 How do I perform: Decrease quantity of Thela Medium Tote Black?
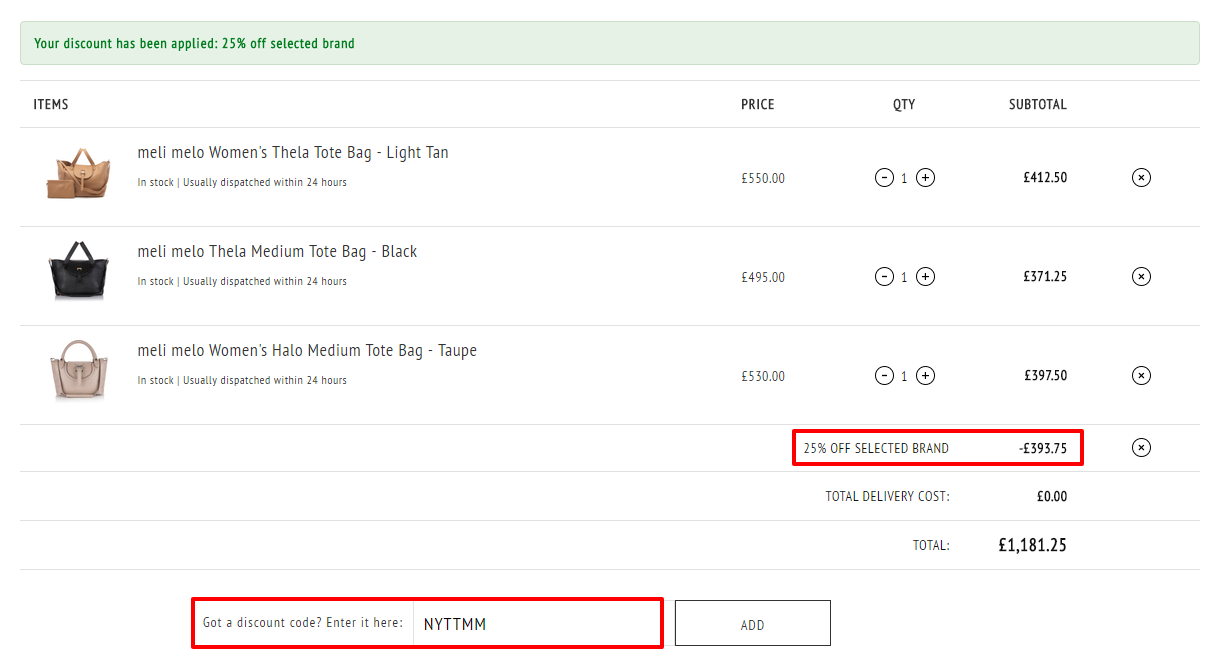pyautogui.click(x=884, y=277)
